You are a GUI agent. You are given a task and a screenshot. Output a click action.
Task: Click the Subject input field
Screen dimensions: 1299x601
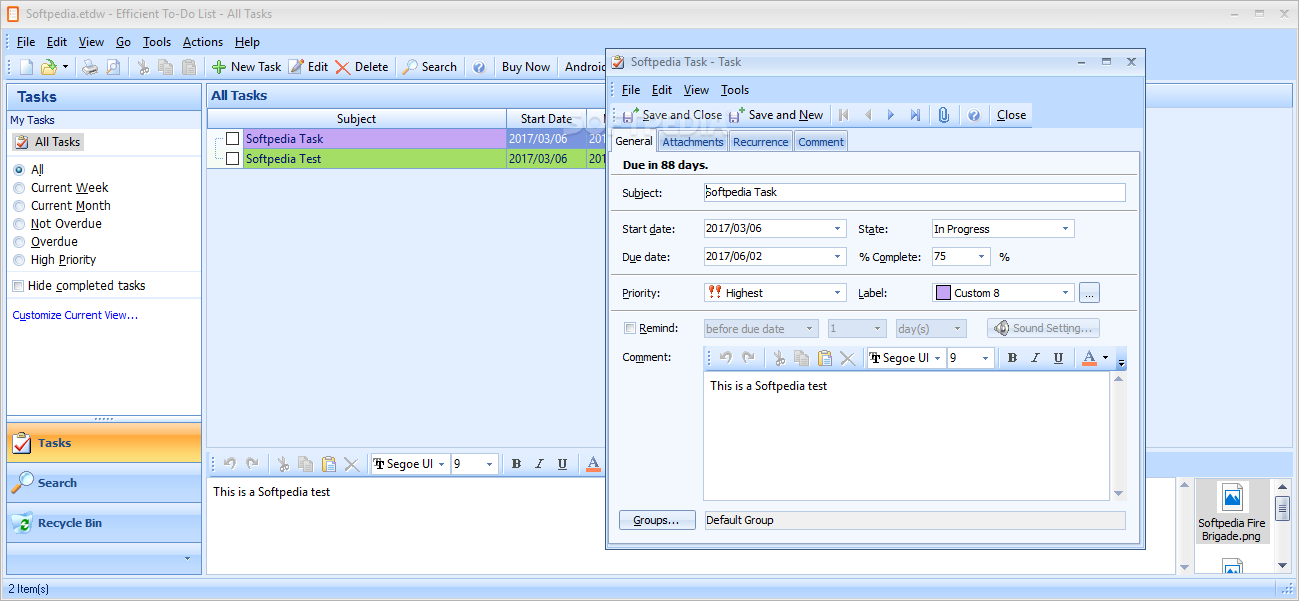point(914,193)
